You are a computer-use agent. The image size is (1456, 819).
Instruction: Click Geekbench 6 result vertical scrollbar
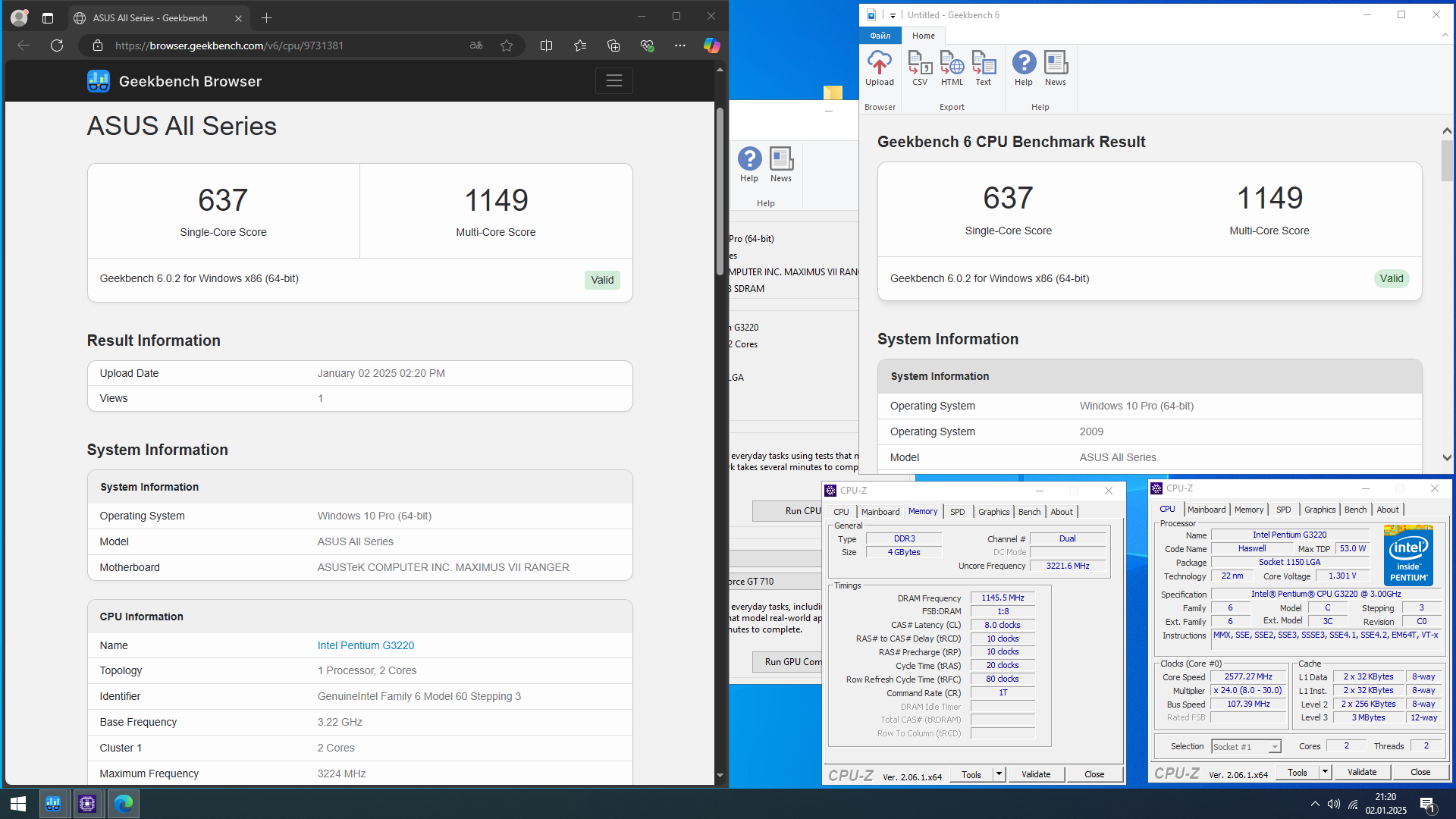pyautogui.click(x=1447, y=161)
